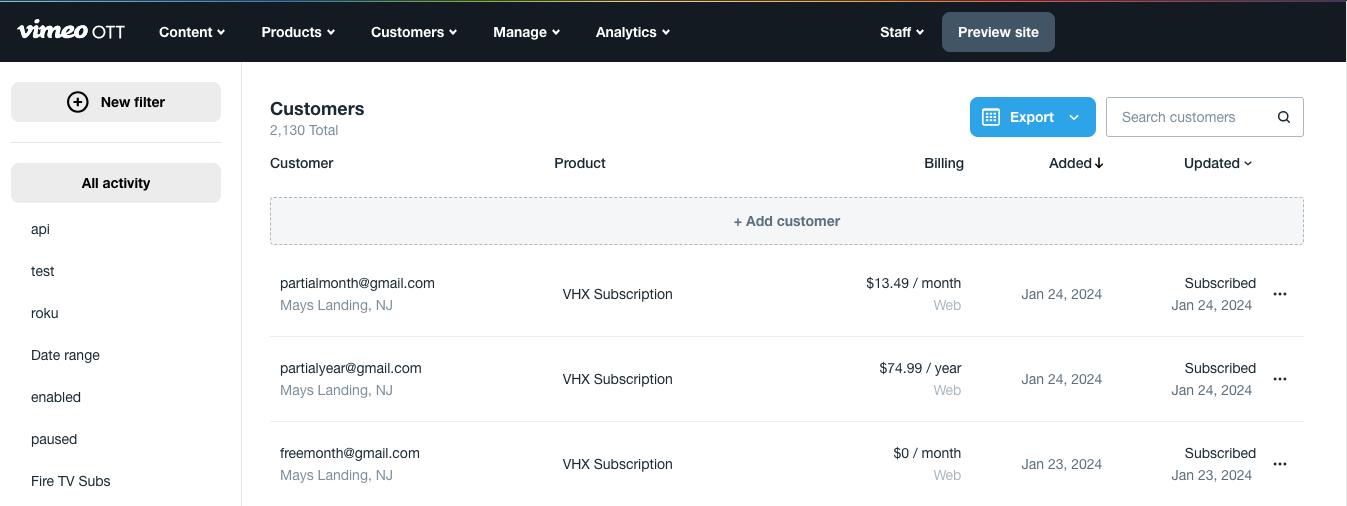Select the Fire TV Subs filter

click(x=71, y=481)
